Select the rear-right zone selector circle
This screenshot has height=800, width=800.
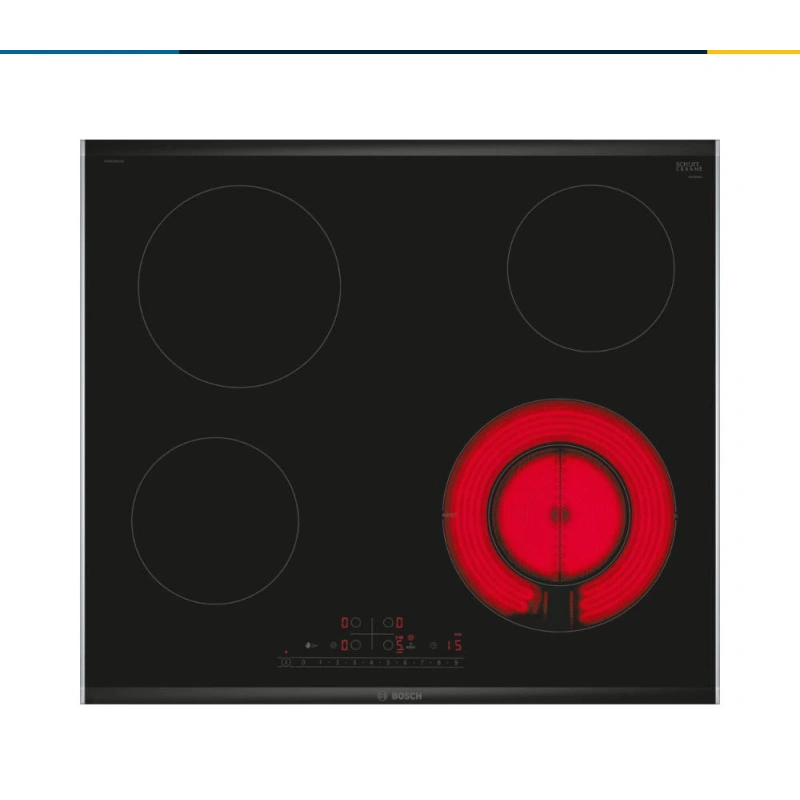[x=388, y=622]
